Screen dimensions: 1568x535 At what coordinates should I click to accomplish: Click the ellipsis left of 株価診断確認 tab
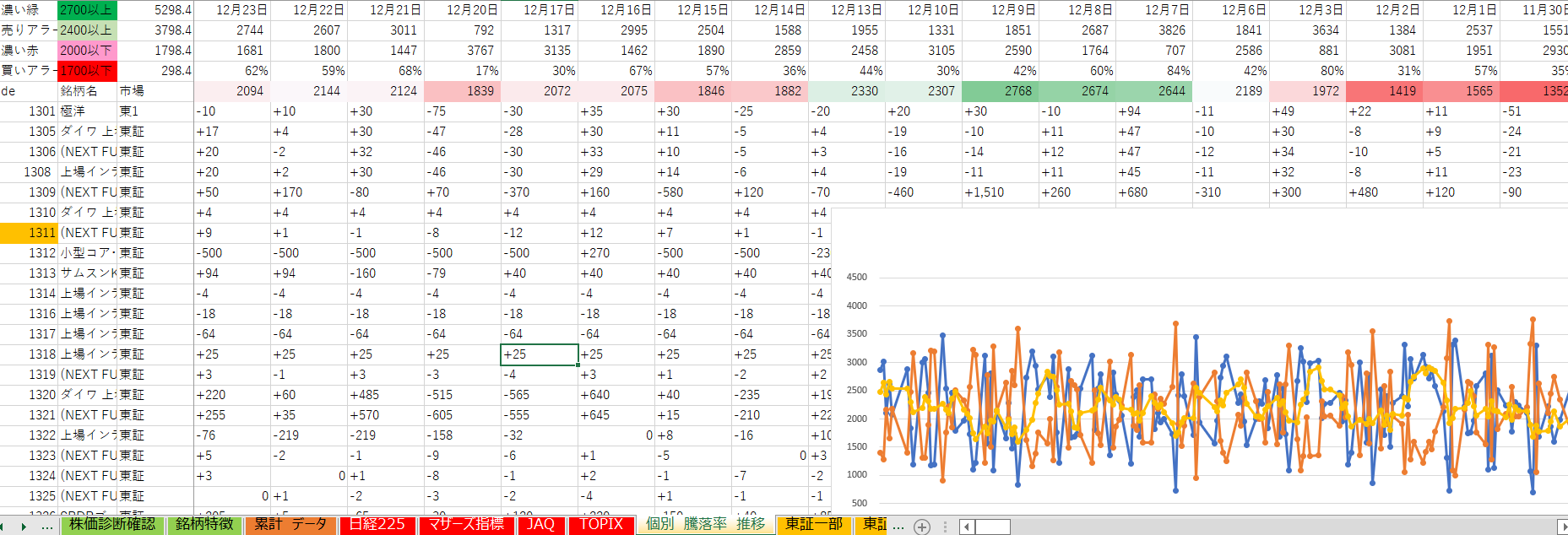[47, 526]
